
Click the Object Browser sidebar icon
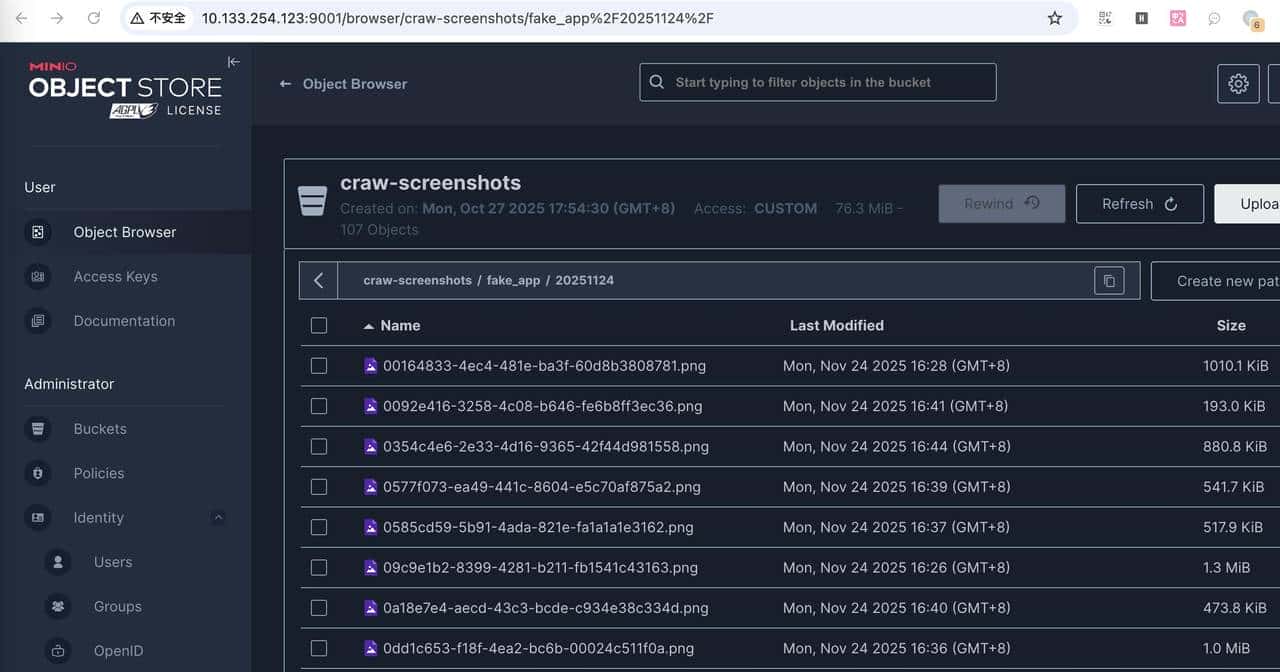38,232
